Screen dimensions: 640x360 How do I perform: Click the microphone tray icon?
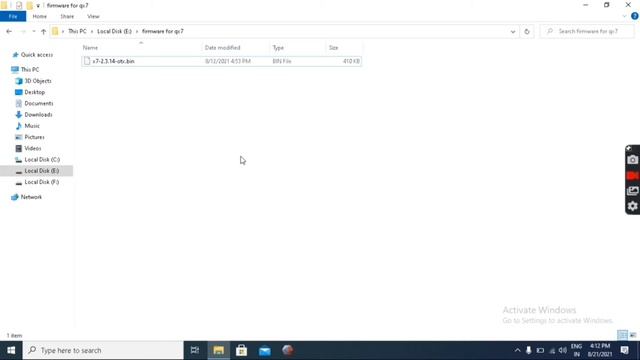[x=529, y=350]
